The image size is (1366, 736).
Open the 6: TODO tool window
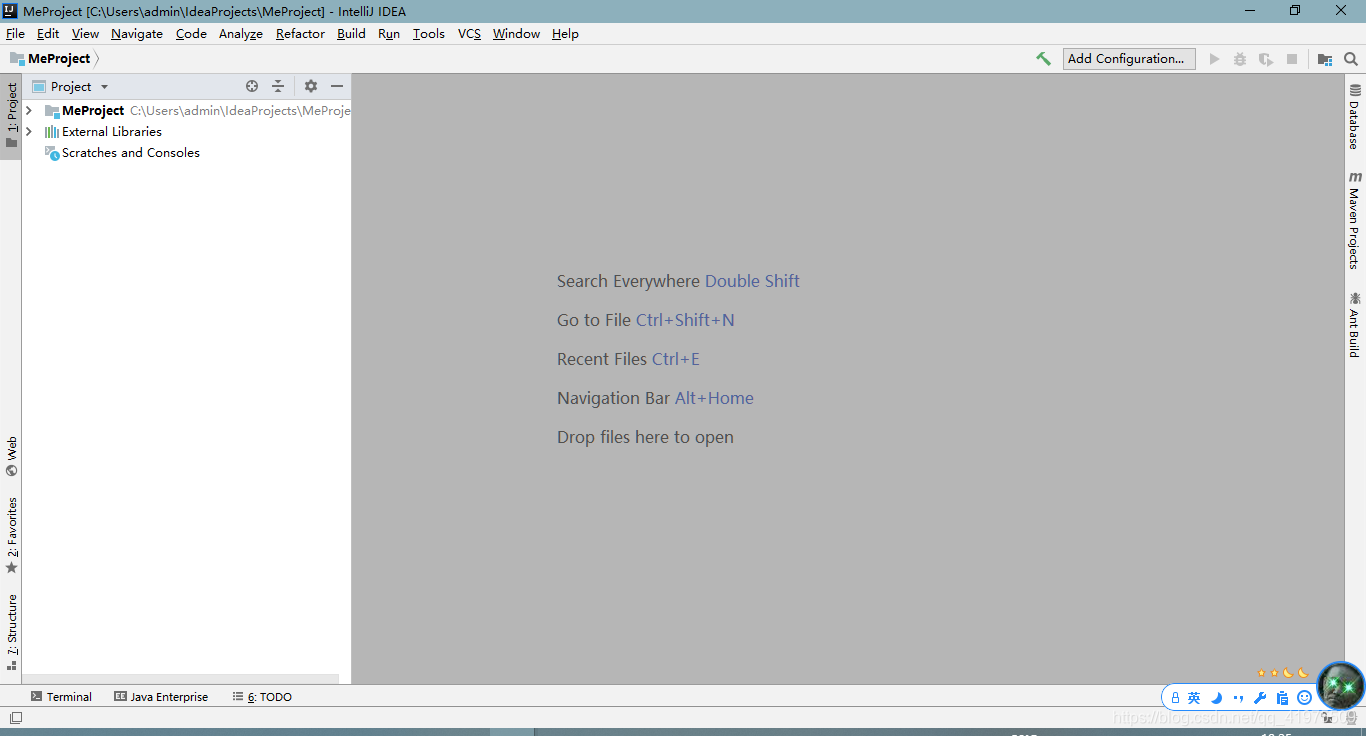262,697
